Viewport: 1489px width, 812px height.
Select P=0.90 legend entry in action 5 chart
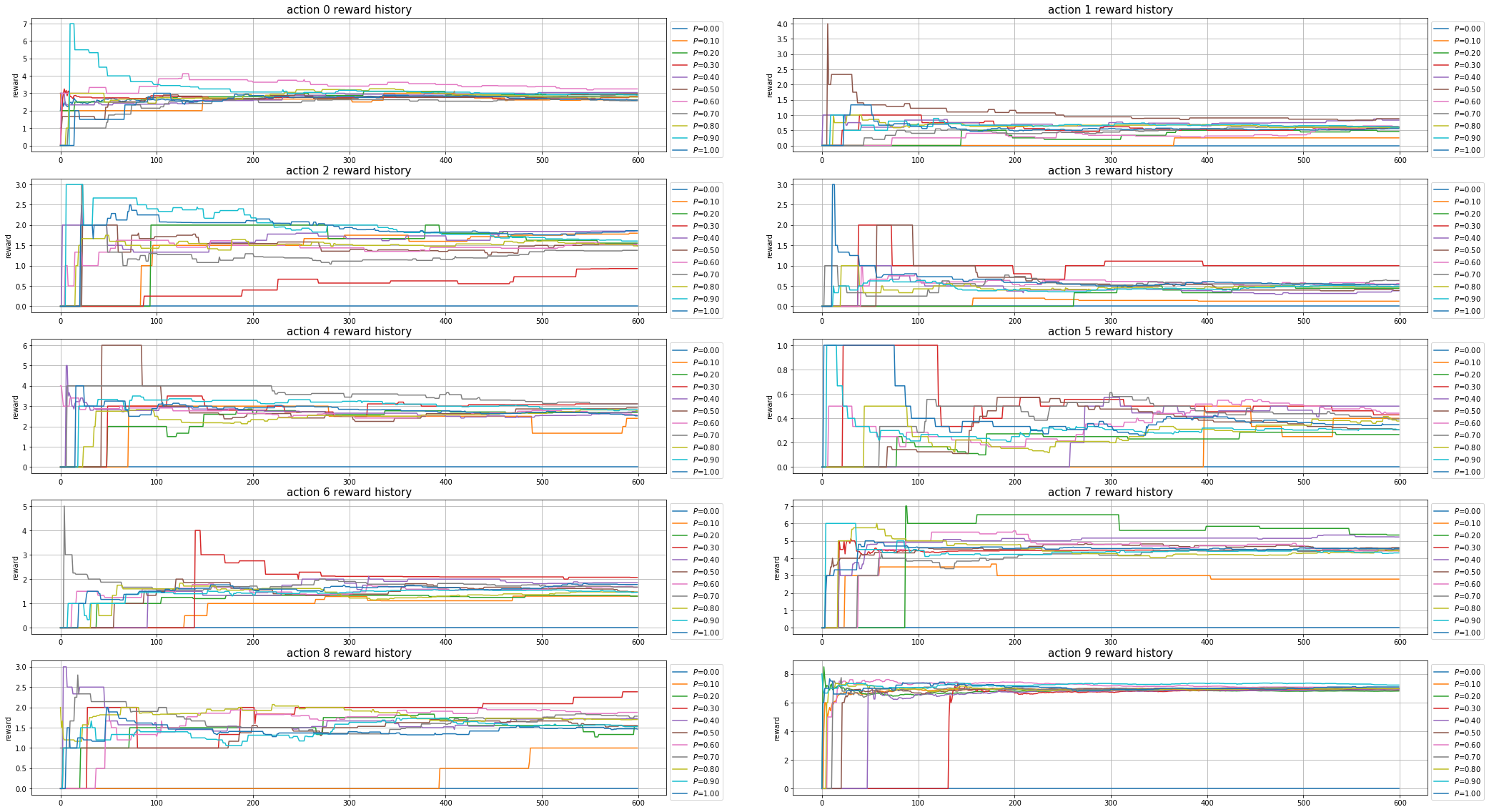tap(1467, 460)
